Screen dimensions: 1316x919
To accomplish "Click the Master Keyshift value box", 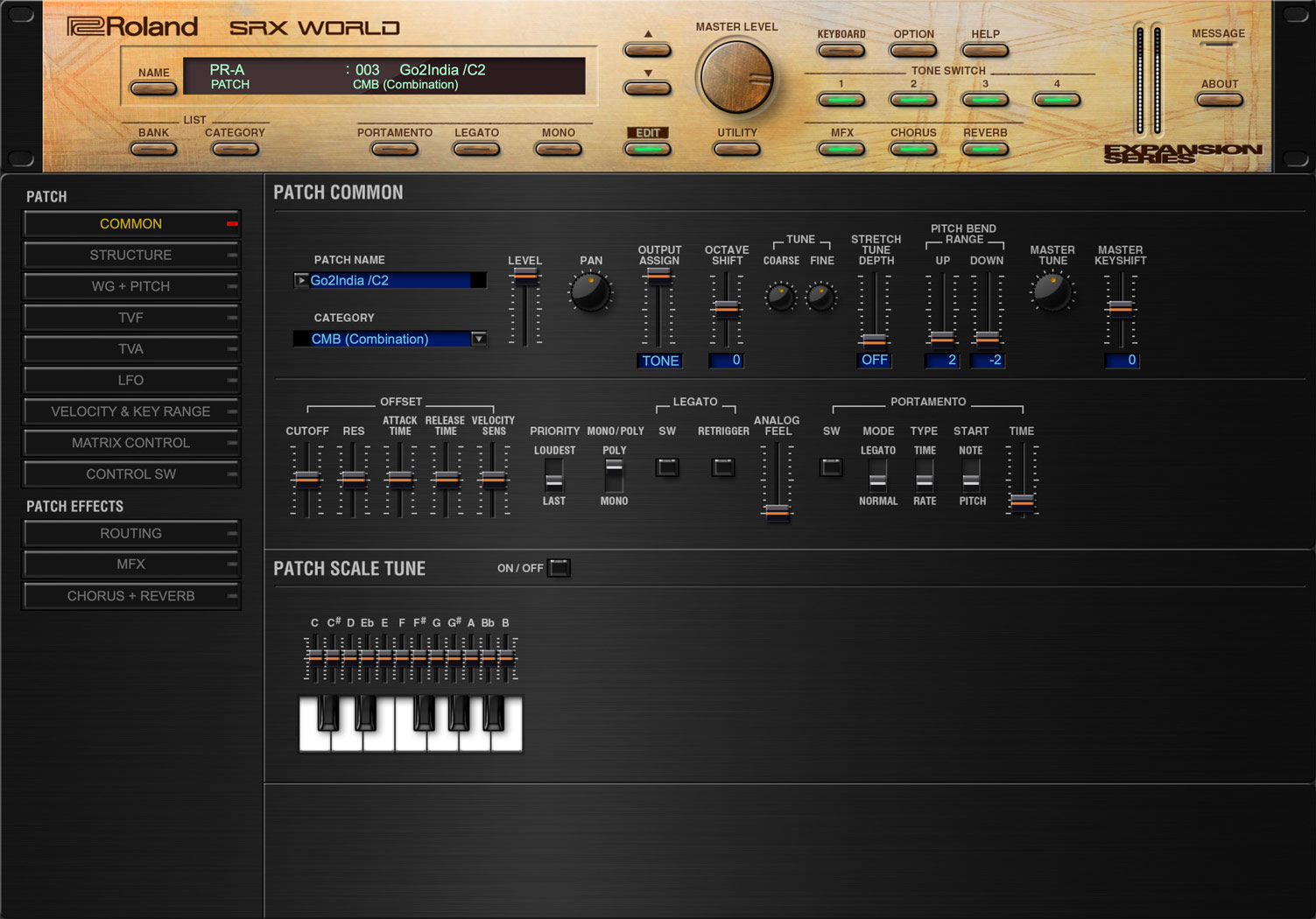I will (x=1122, y=361).
